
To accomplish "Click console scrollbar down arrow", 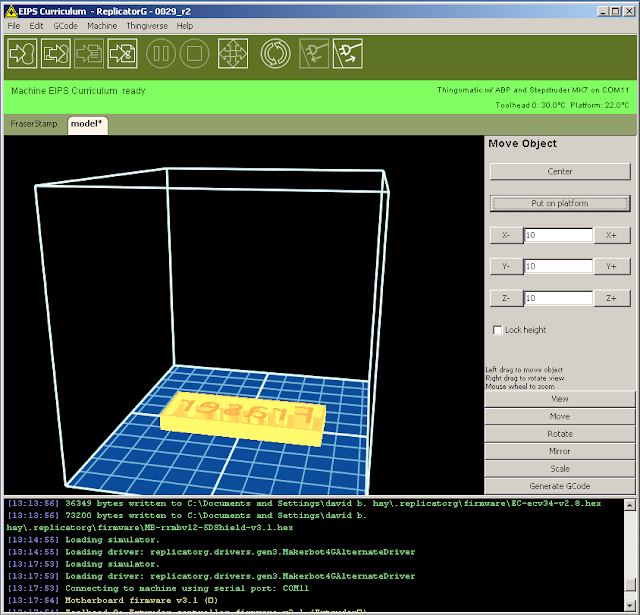I will pos(630,605).
